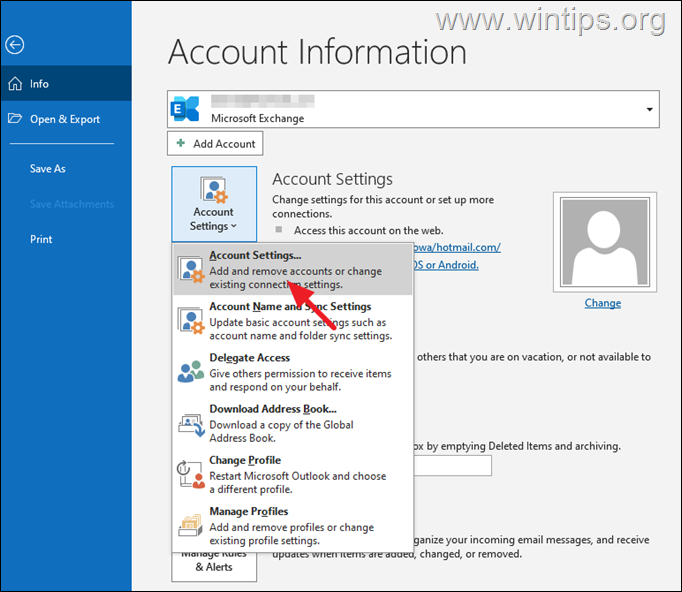The image size is (682, 592).
Task: Collapse the Account Settings dropdown button
Action: [214, 204]
